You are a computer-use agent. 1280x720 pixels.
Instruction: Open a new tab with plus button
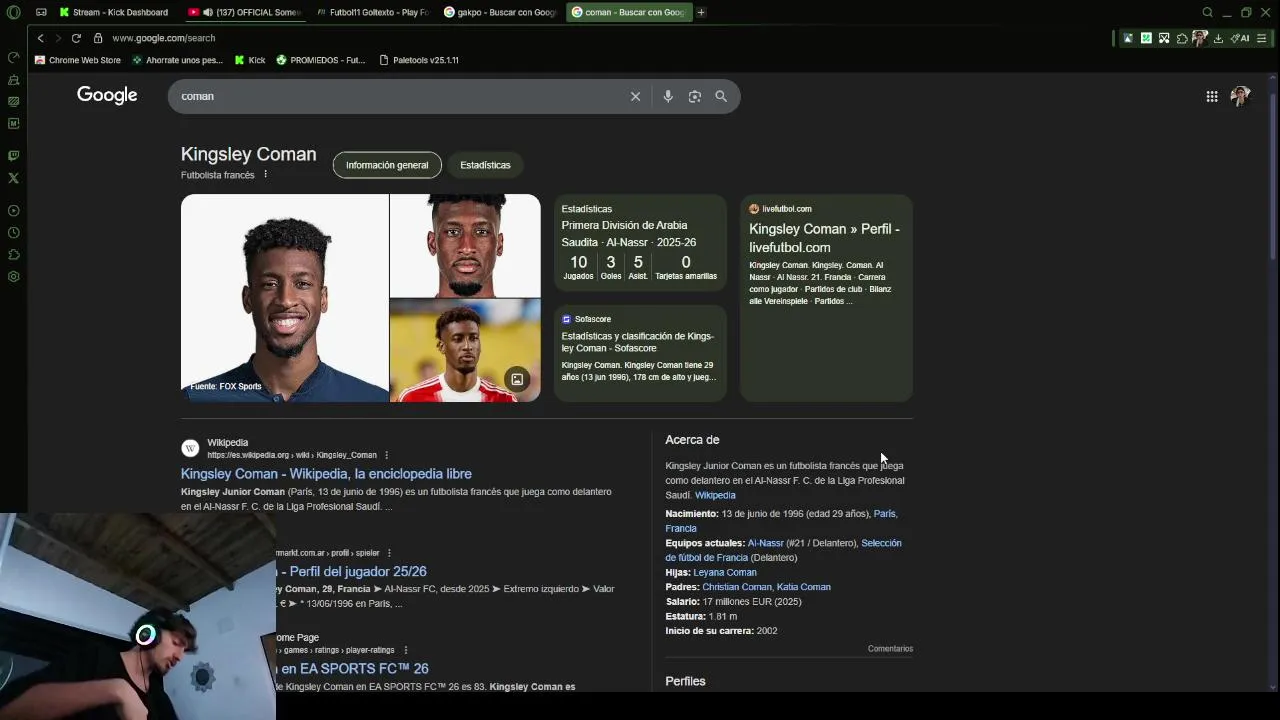(701, 12)
